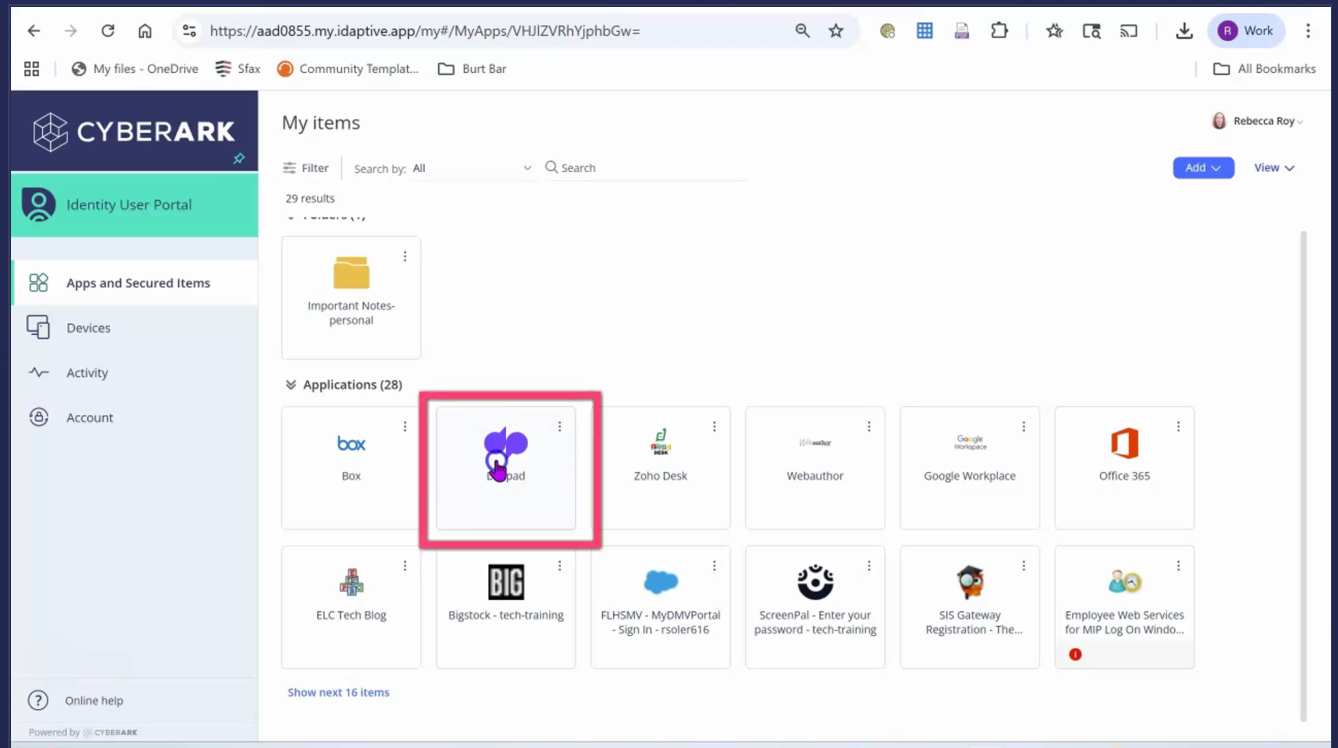Image resolution: width=1338 pixels, height=748 pixels.
Task: Launch the ScreenPal application
Action: [x=815, y=607]
